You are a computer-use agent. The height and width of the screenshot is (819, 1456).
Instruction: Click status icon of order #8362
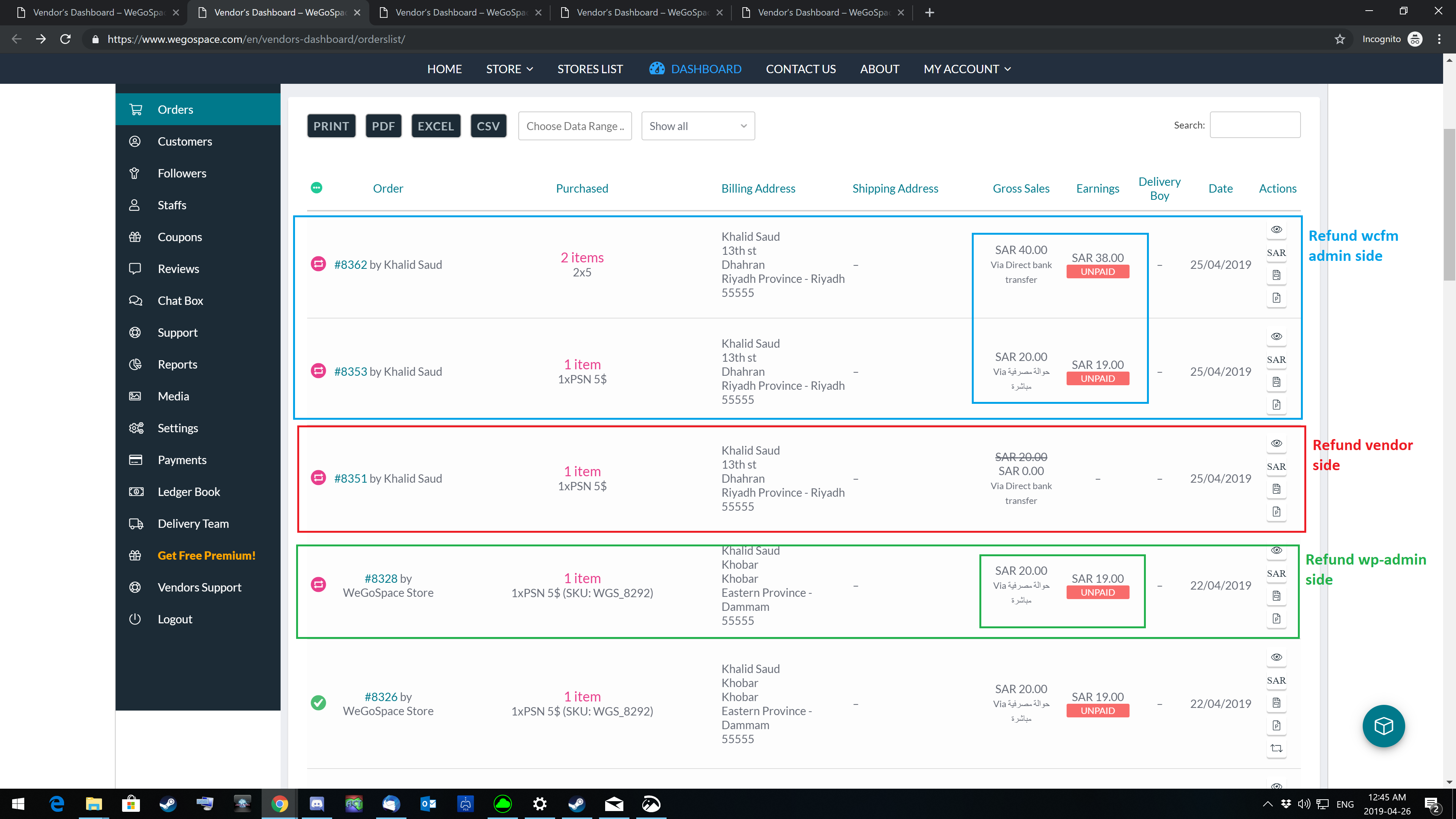(x=318, y=264)
